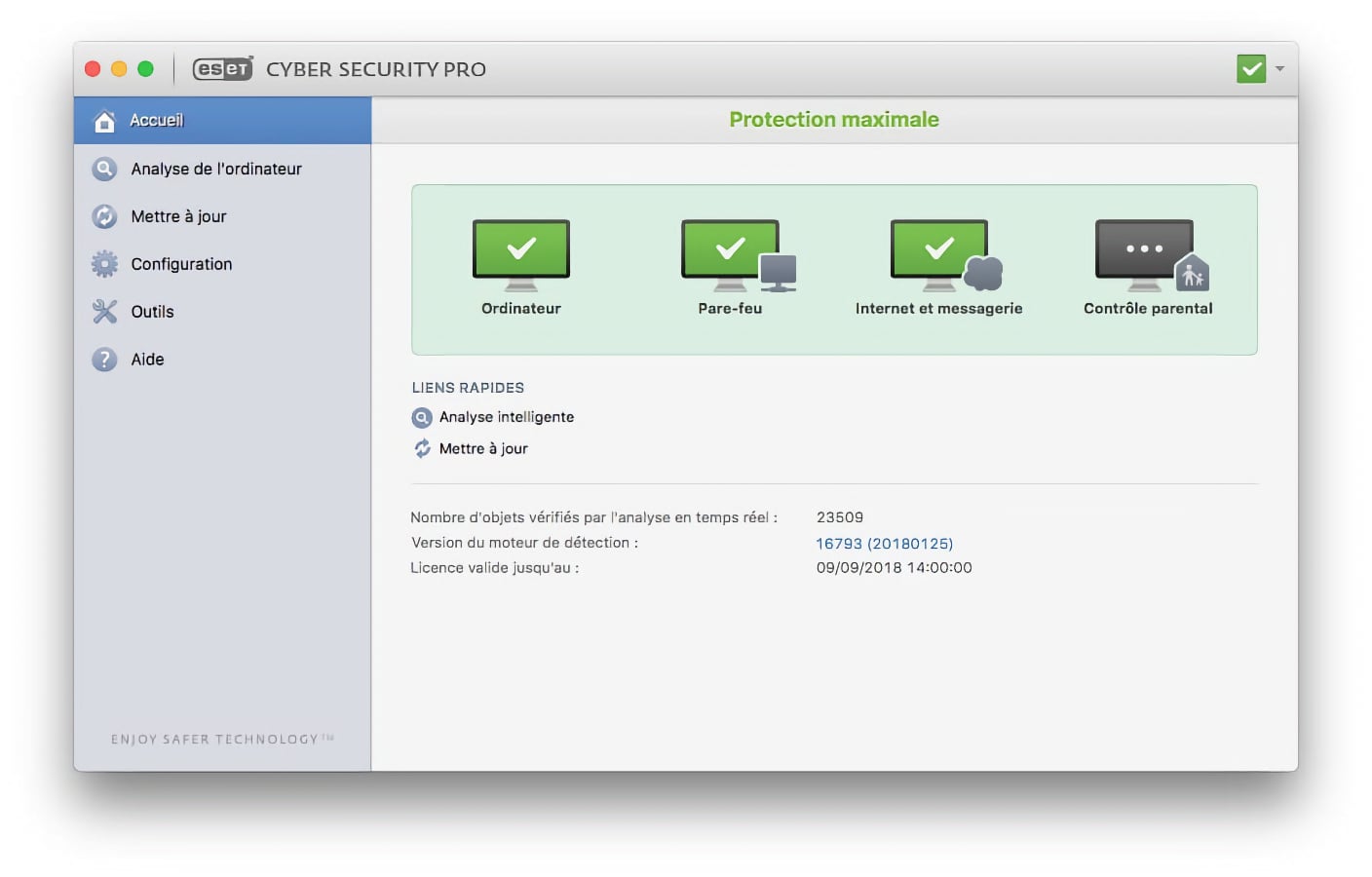This screenshot has height=877, width=1372.
Task: Select the Accueil menu item
Action: pos(222,121)
